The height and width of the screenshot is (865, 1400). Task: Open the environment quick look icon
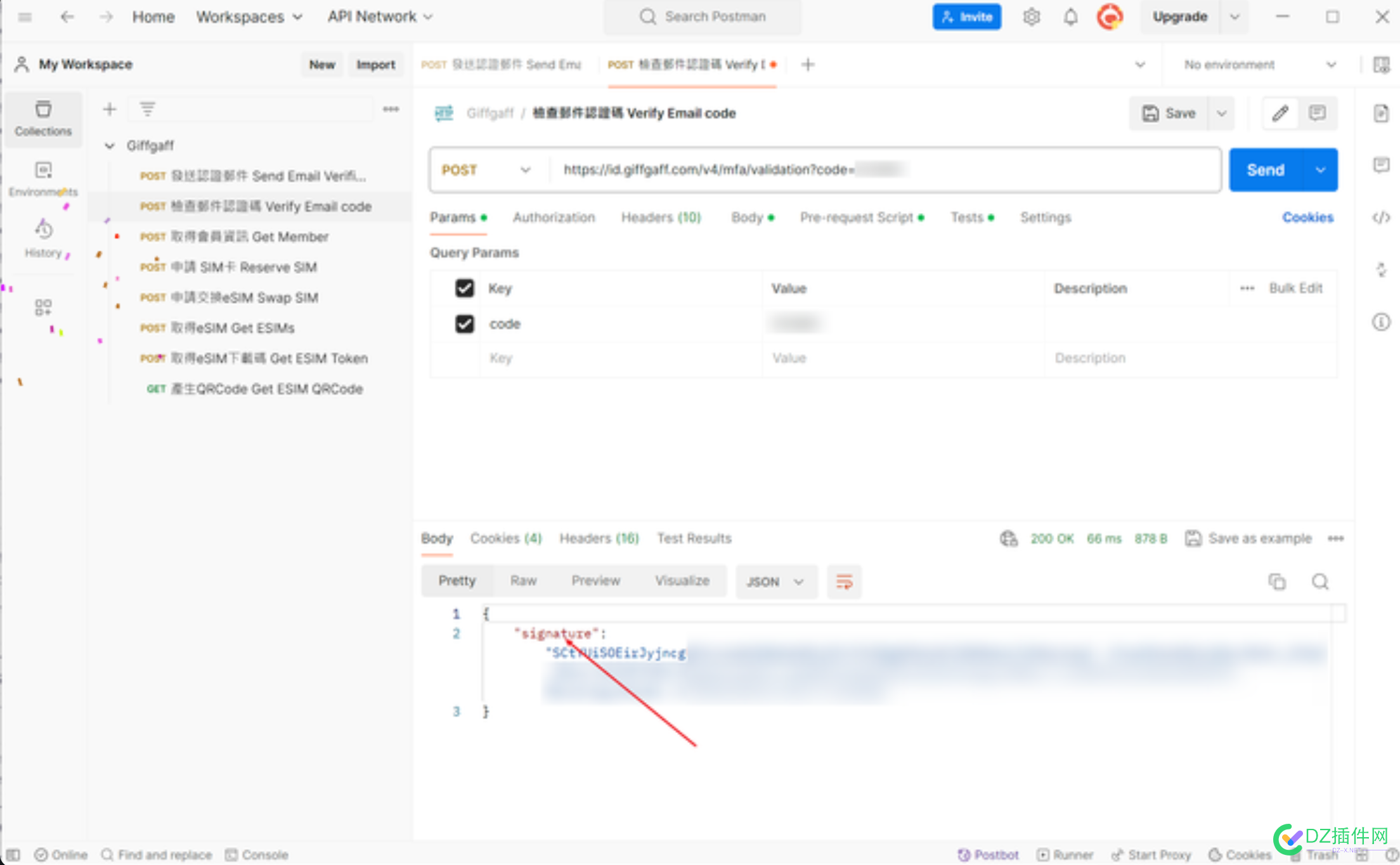(1382, 64)
